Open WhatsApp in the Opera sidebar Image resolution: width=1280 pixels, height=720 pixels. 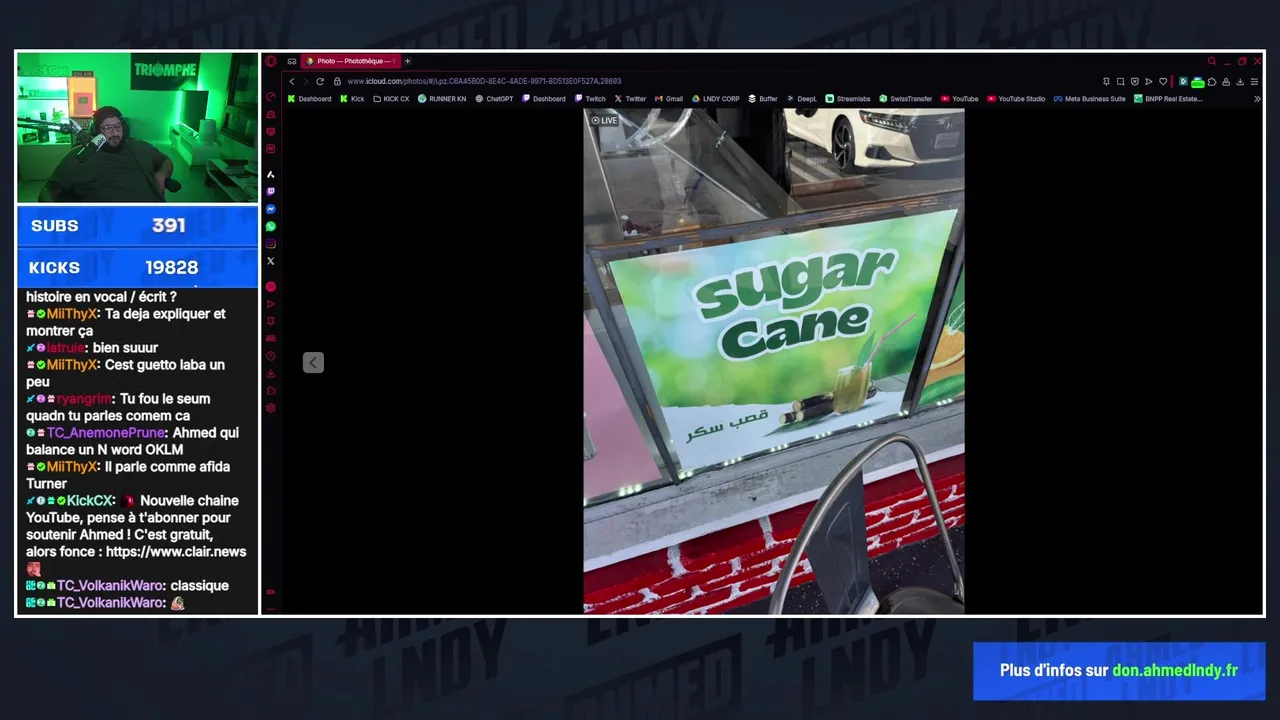pos(270,226)
